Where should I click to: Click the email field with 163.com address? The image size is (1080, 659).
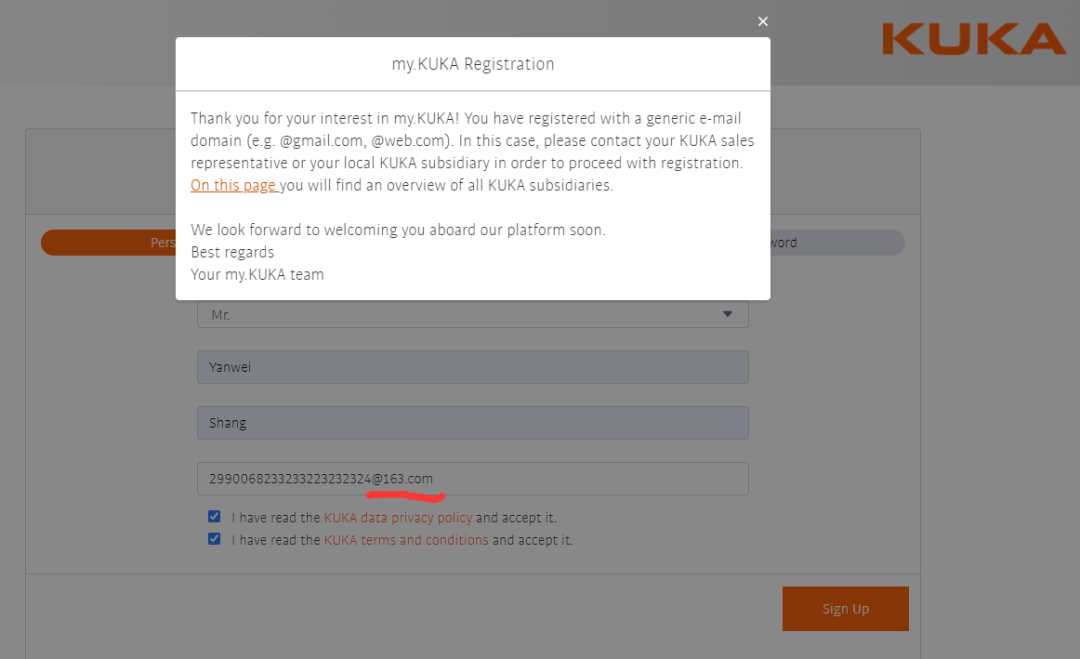point(472,479)
